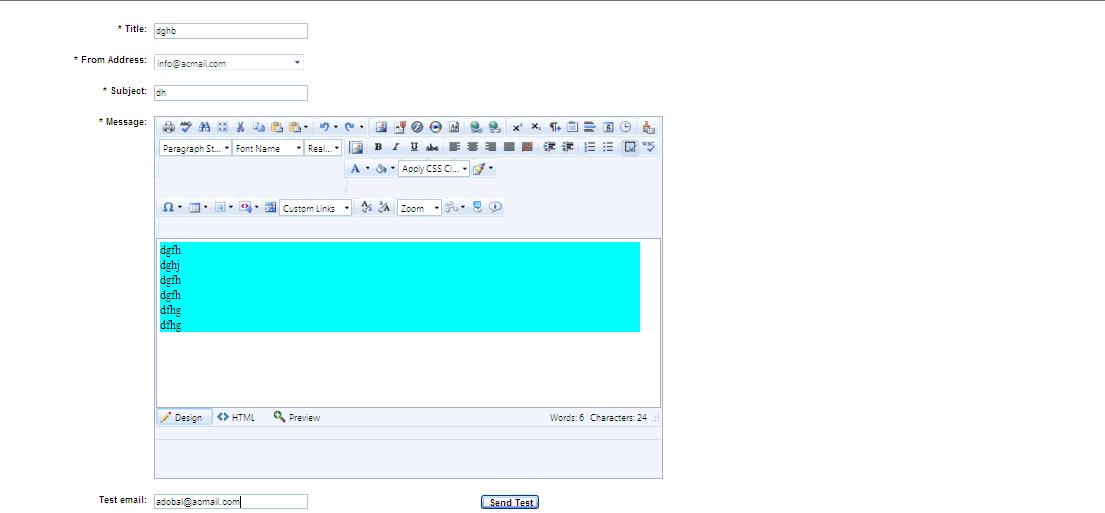Toggle bold formatting
The image size is (1105, 513).
[x=378, y=147]
